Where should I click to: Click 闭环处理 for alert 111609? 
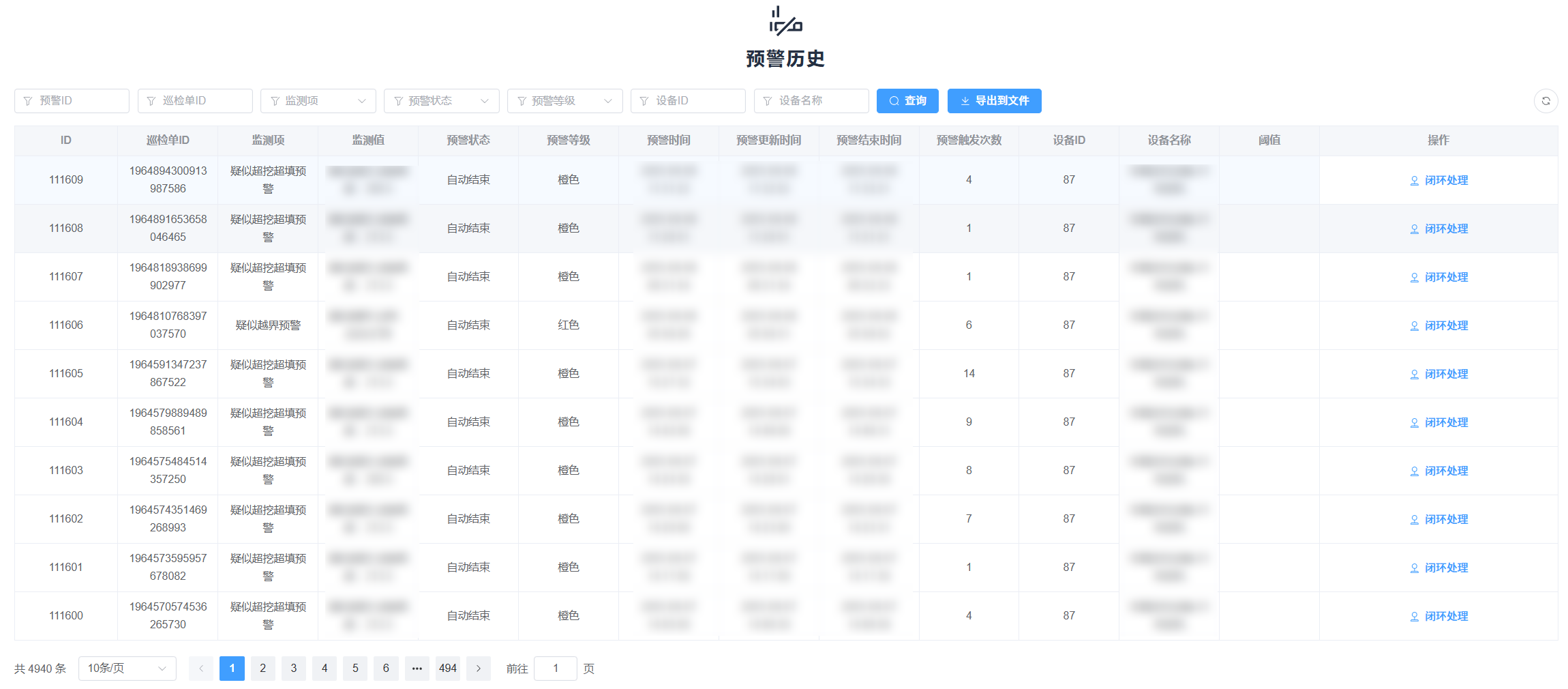(1439, 181)
